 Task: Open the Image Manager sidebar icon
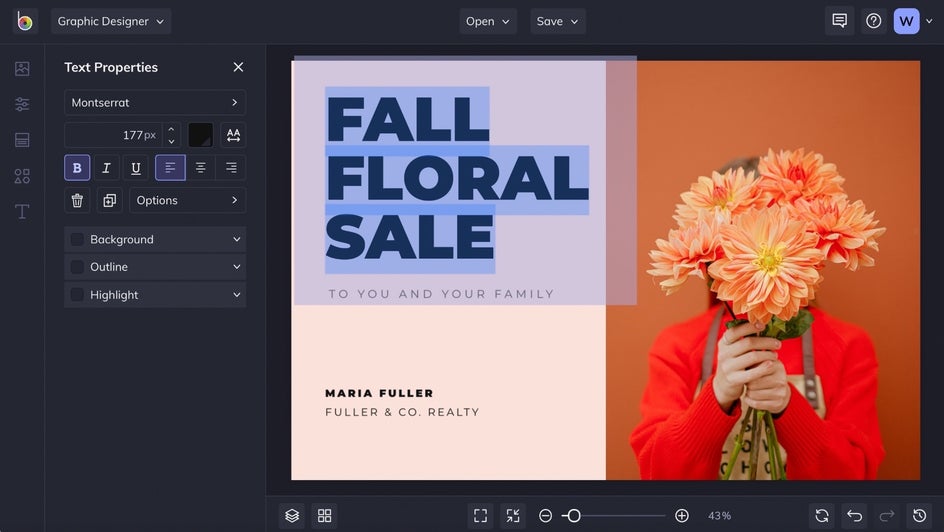point(22,69)
